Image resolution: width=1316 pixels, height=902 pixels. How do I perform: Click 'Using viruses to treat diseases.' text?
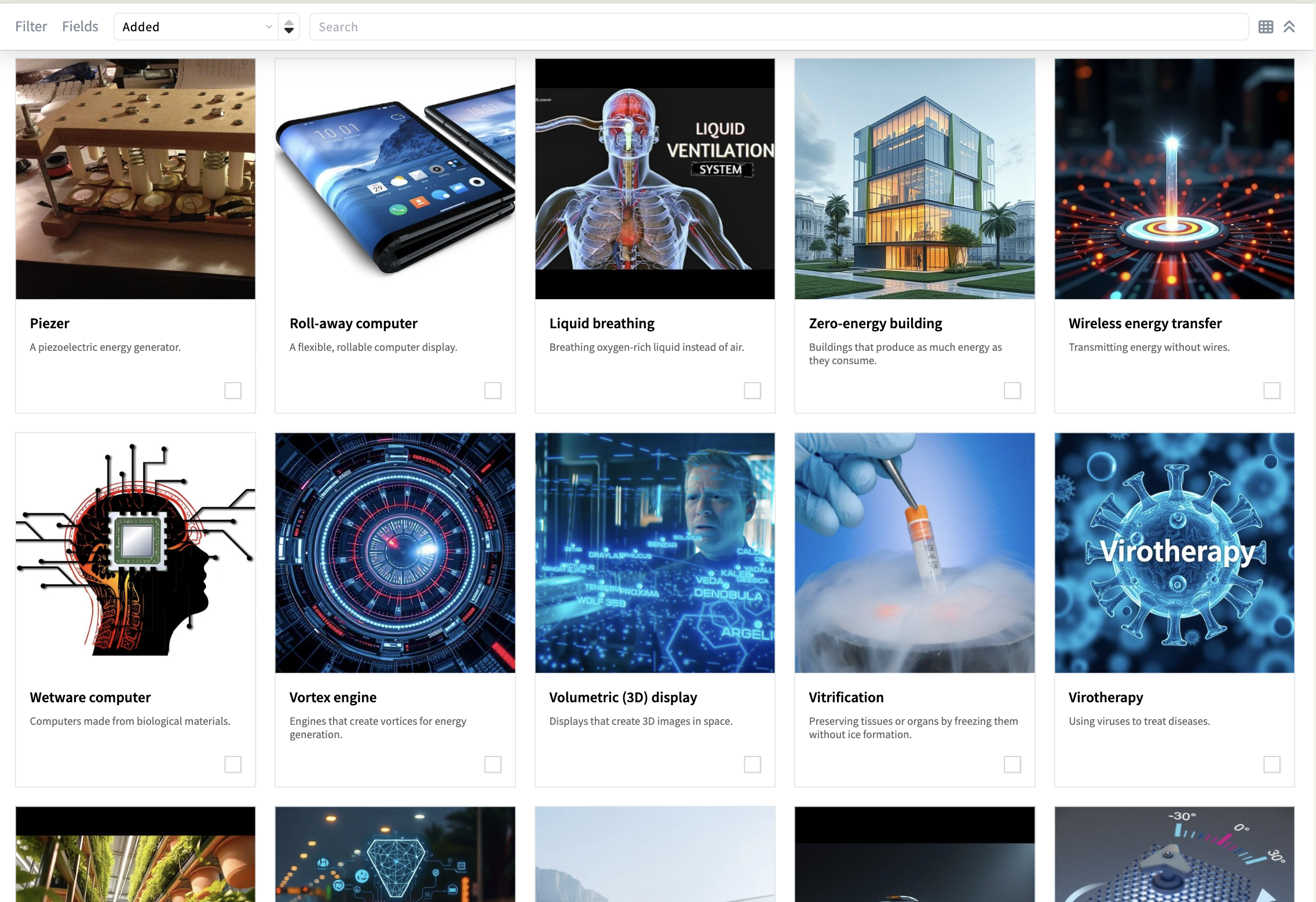(x=1139, y=721)
